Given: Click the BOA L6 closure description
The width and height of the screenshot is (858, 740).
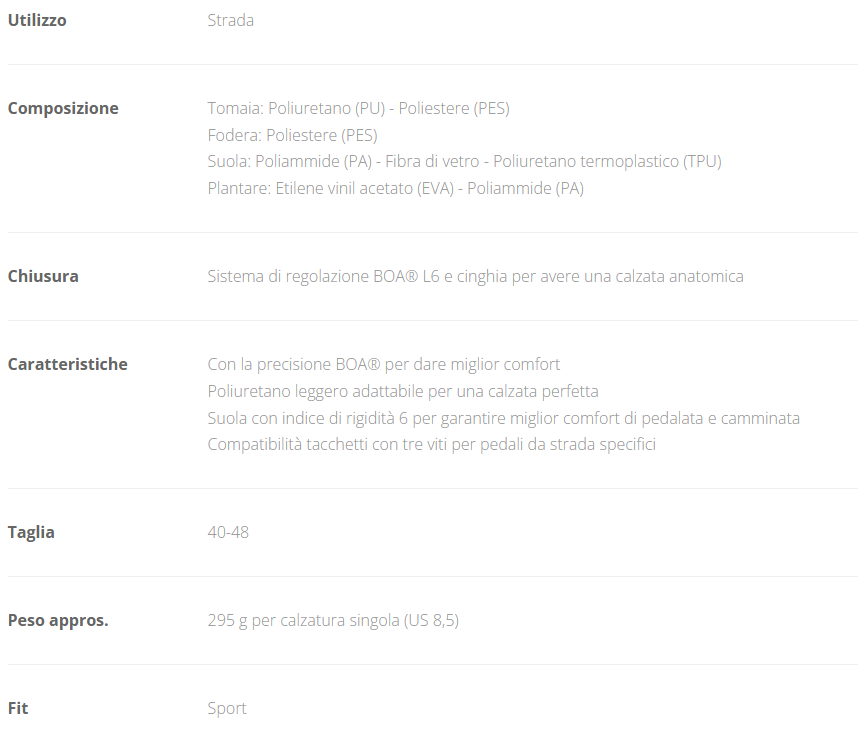Looking at the screenshot, I should pyautogui.click(x=475, y=276).
